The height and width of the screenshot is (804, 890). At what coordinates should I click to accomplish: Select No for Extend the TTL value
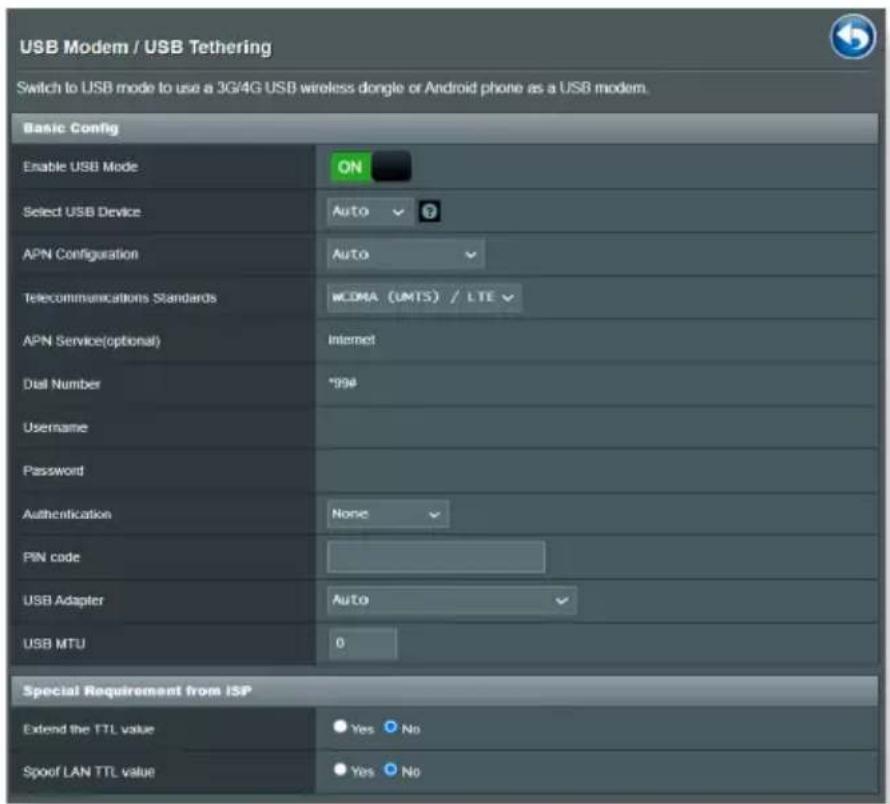click(x=390, y=726)
